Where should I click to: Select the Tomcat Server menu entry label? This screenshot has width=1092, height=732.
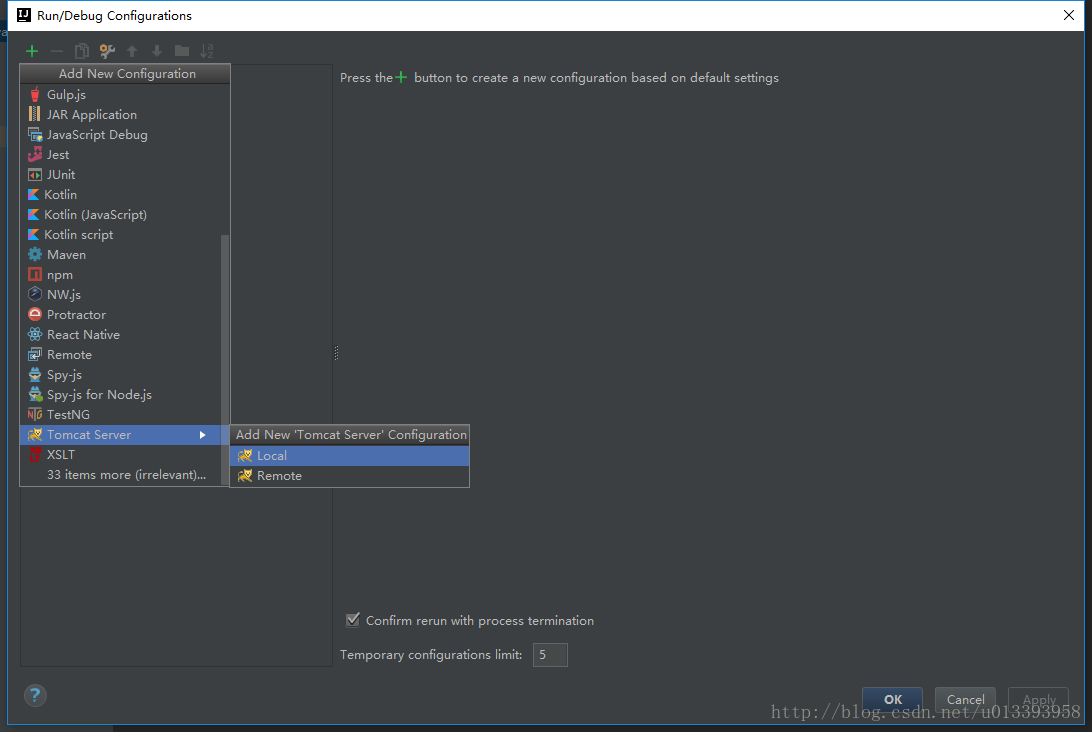tap(89, 435)
